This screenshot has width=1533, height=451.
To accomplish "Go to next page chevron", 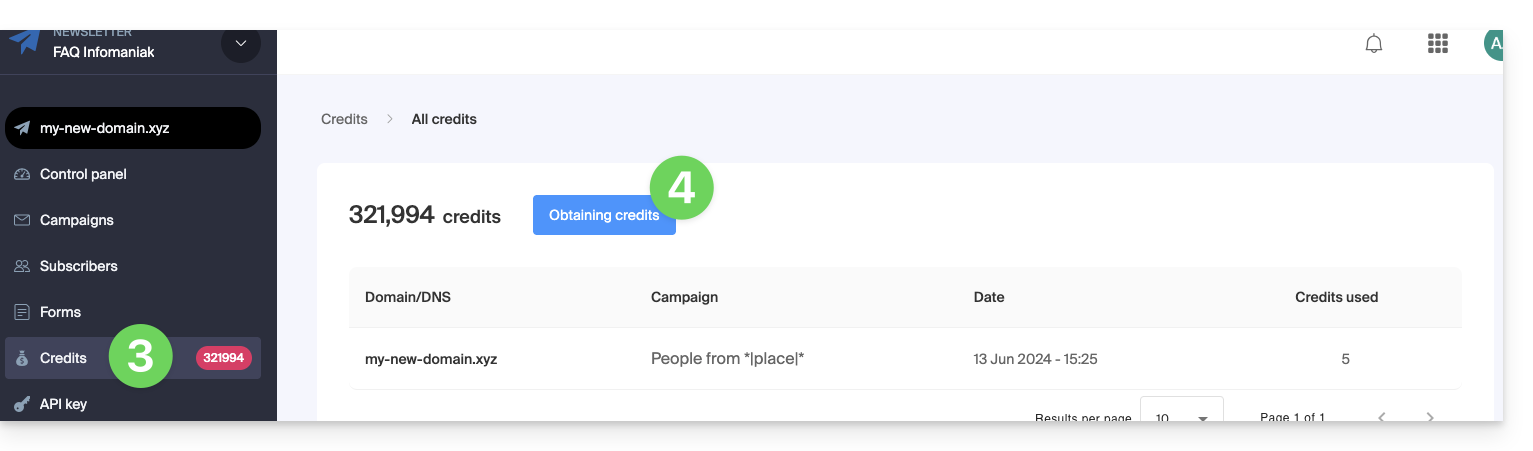I will tap(1430, 417).
